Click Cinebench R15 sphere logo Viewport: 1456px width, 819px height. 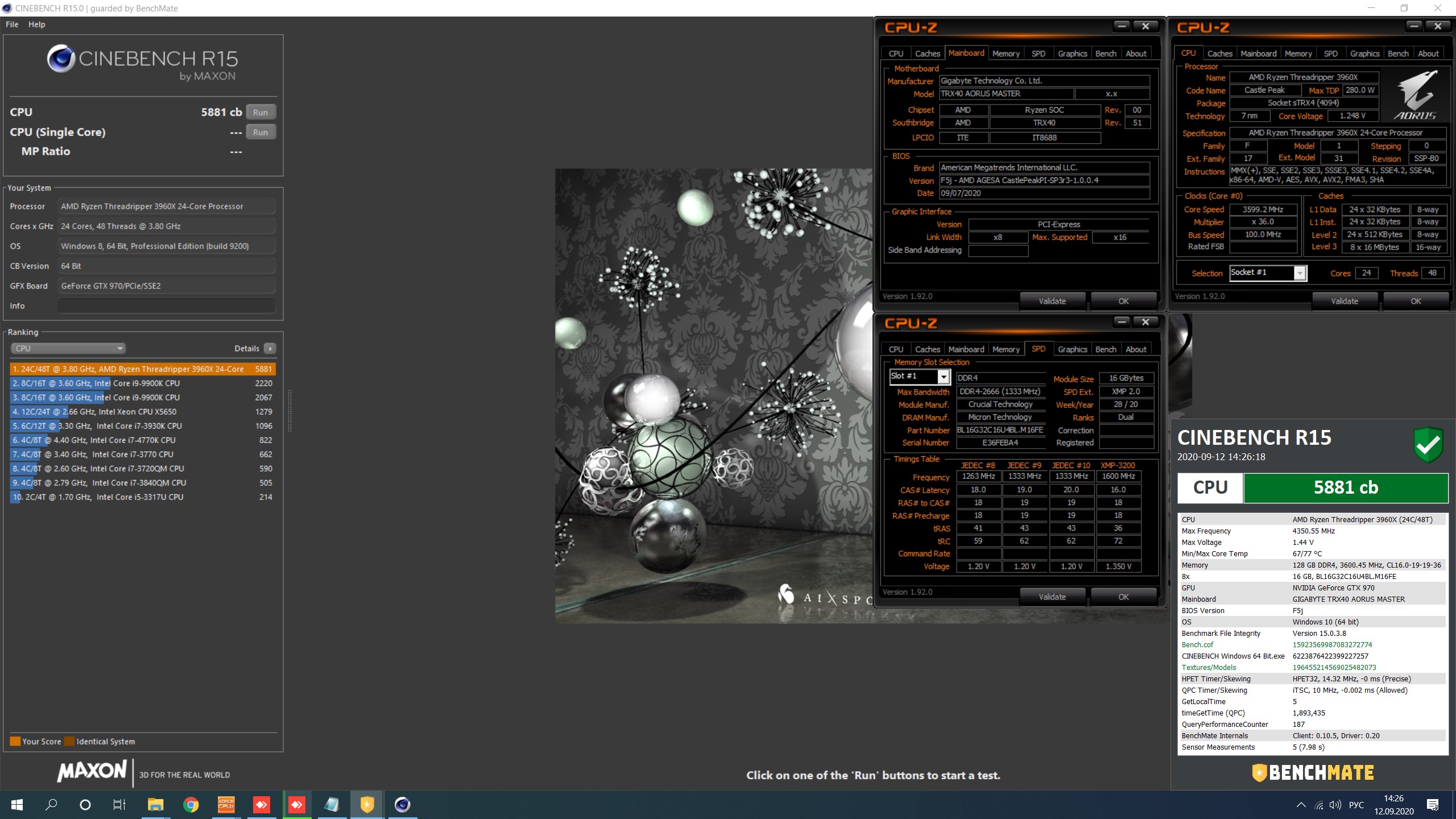coord(61,59)
